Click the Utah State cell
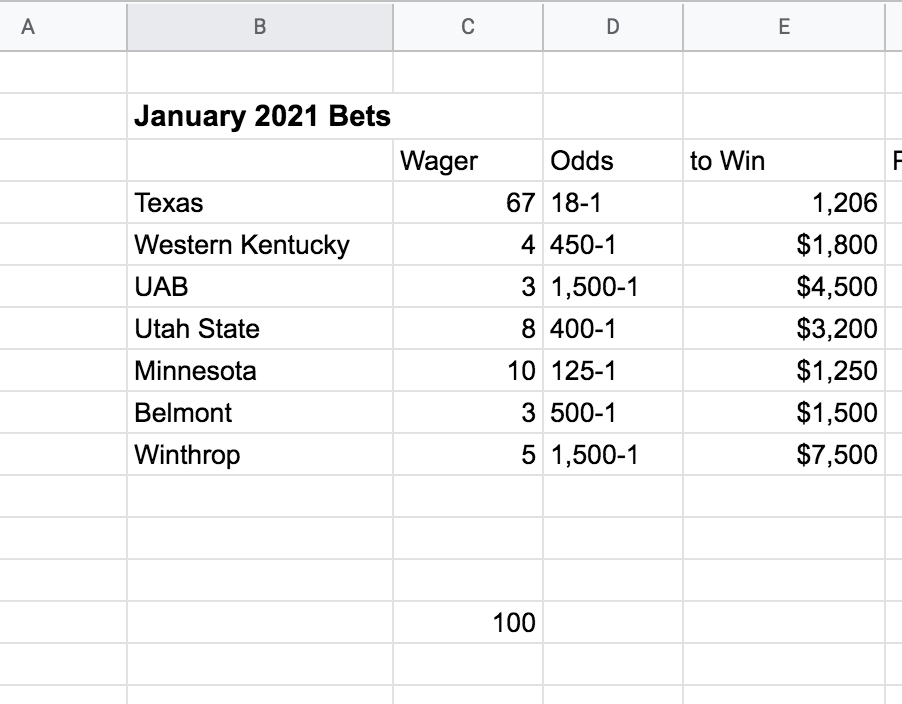The image size is (902, 704). click(260, 329)
